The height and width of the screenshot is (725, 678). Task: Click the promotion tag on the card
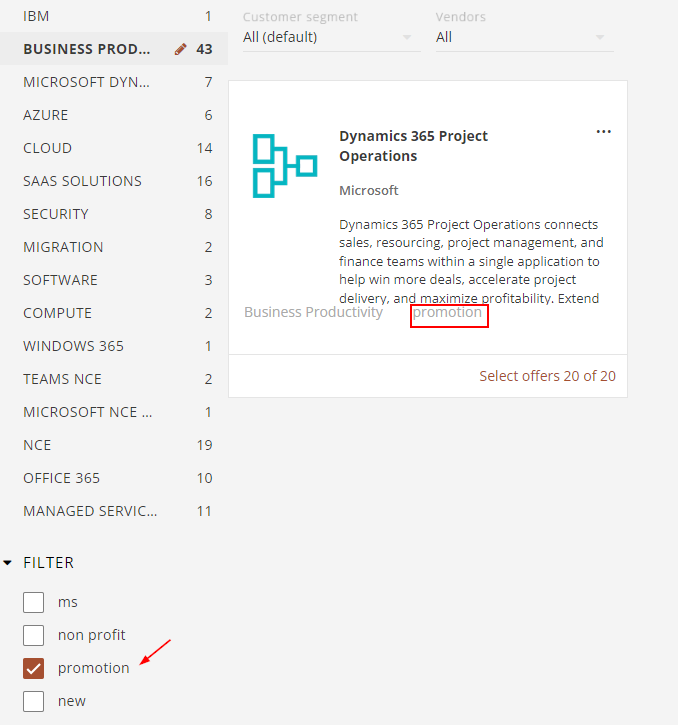pos(447,313)
